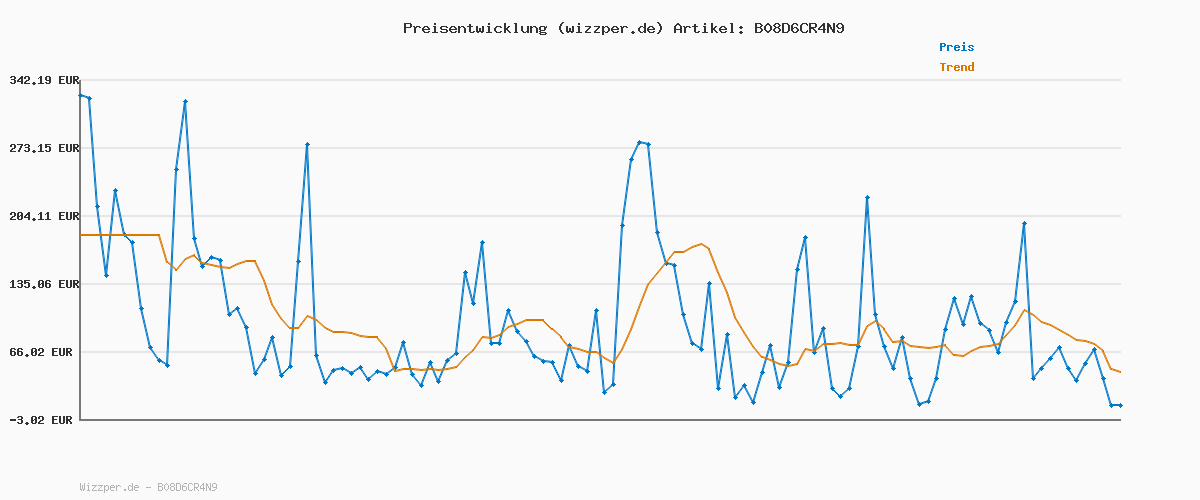Click the first Preis data point at far left
1200x500 pixels.
(x=81, y=95)
